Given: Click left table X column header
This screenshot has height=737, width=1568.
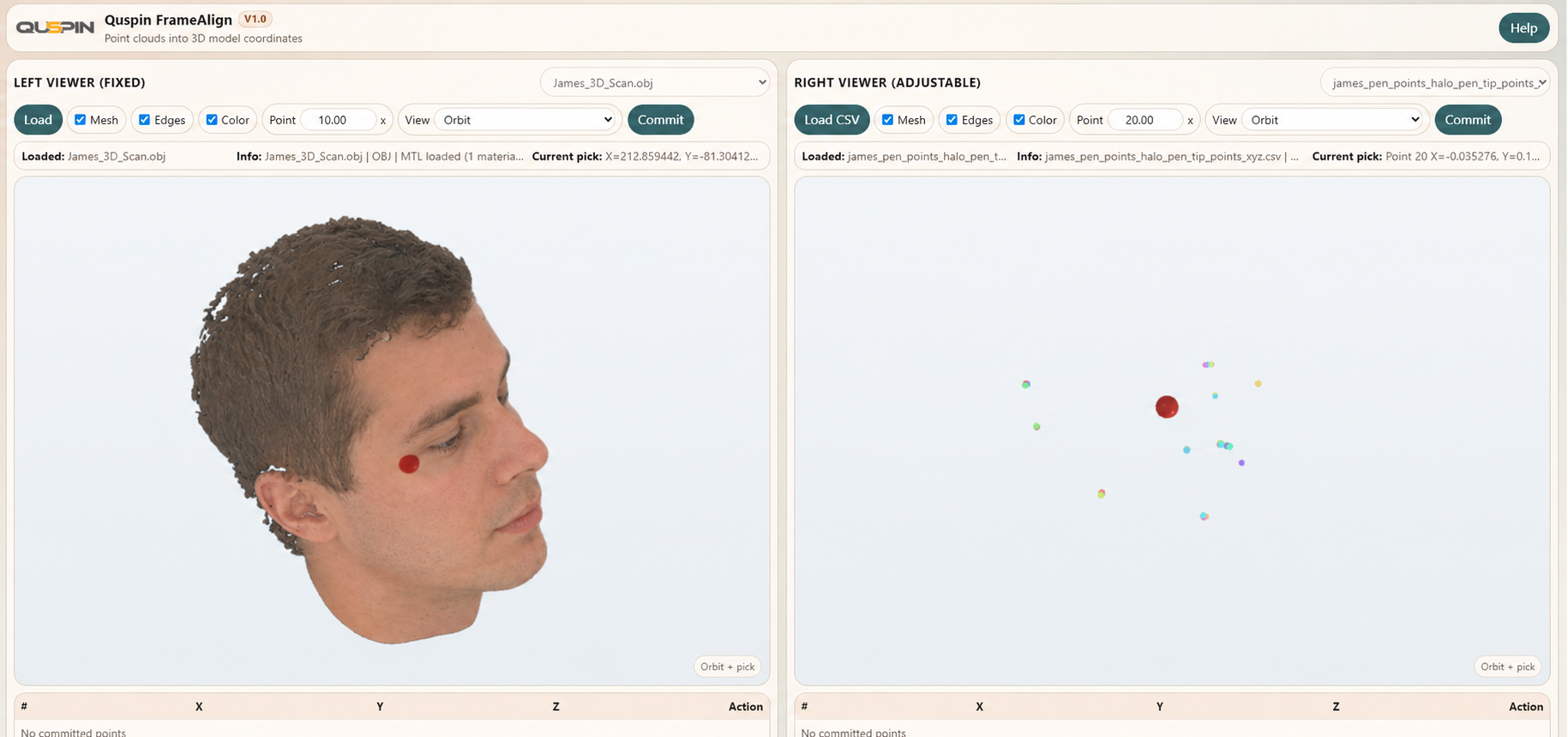Looking at the screenshot, I should 199,707.
